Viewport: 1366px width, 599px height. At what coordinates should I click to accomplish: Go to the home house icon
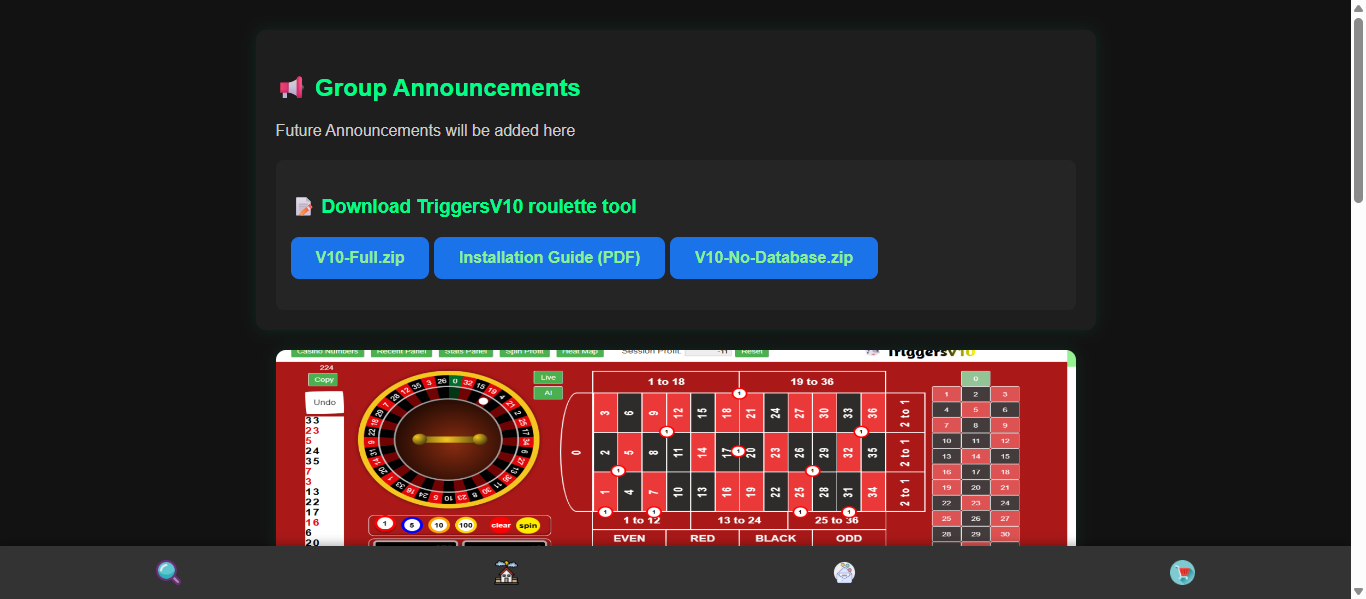pos(506,572)
